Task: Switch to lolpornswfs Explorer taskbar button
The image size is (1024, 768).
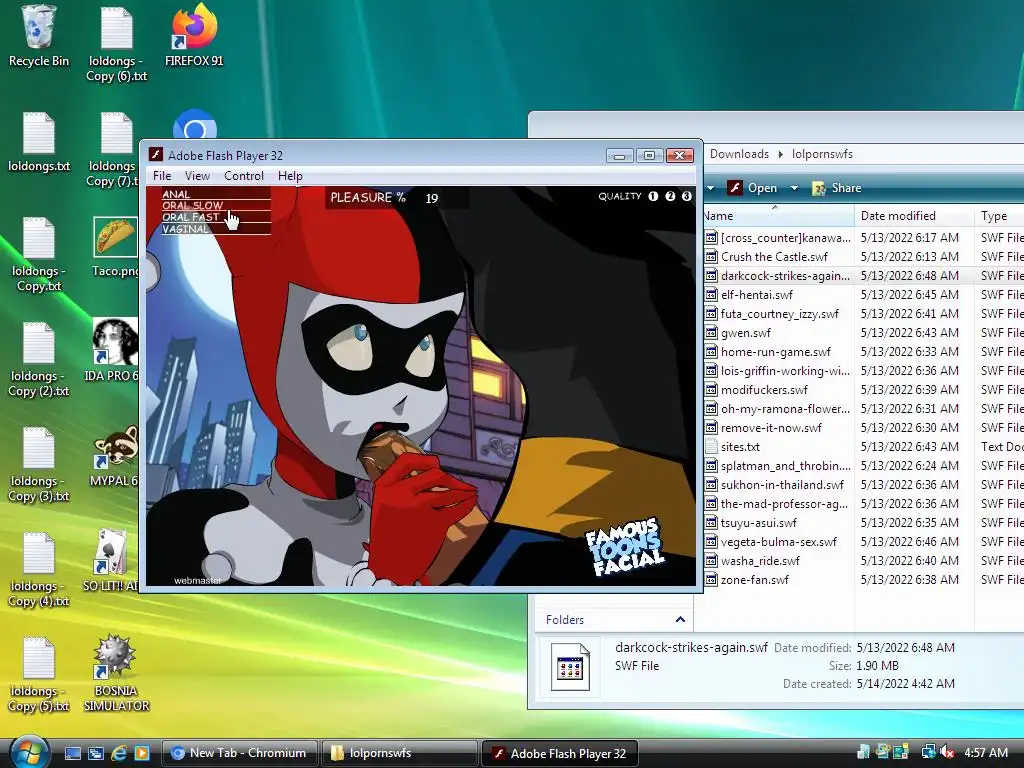Action: (x=399, y=753)
